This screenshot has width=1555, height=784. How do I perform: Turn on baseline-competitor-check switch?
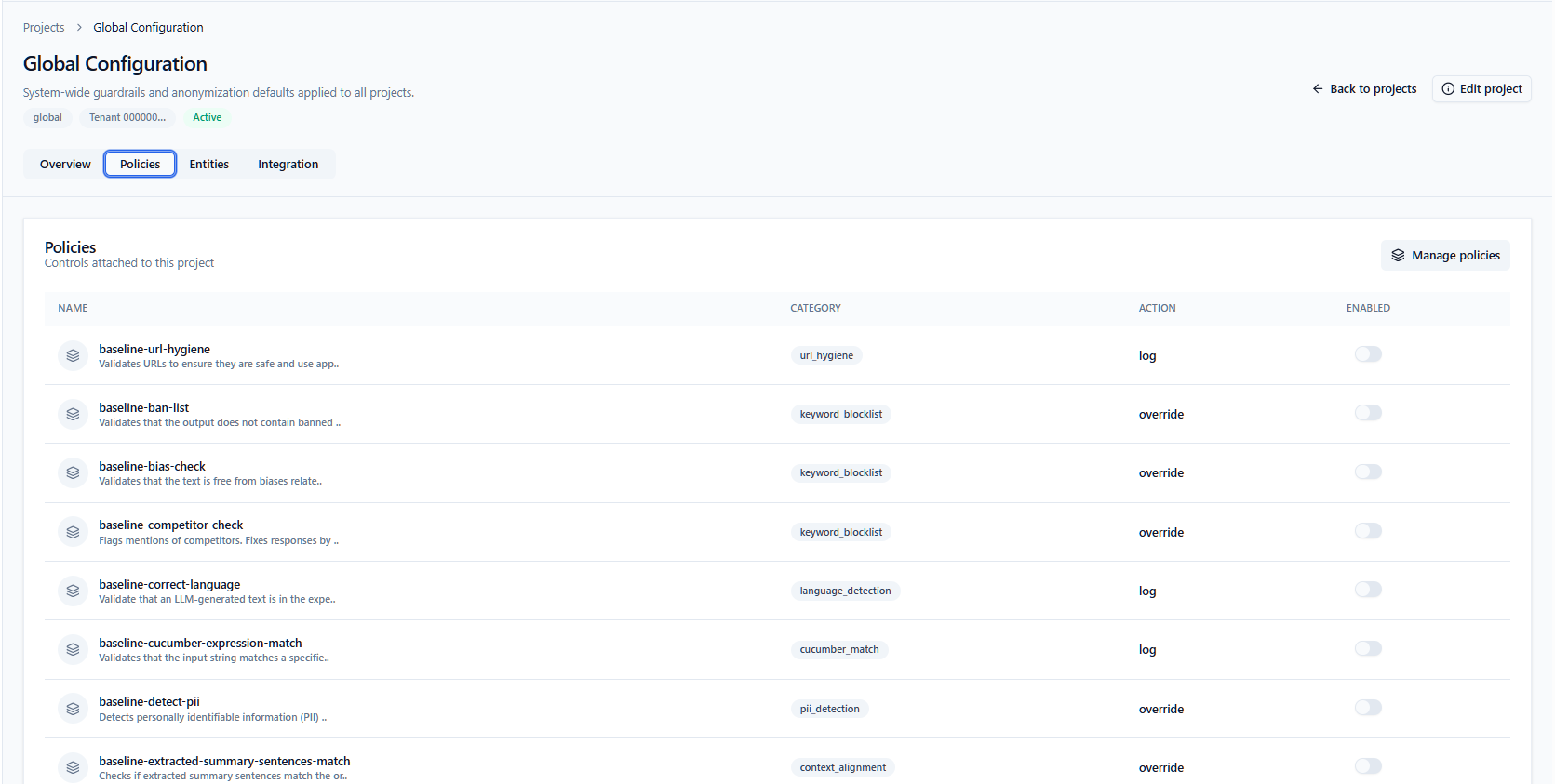coord(1368,531)
